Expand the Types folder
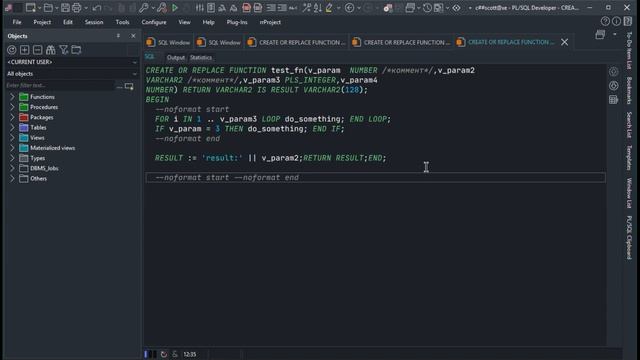 pos(12,158)
